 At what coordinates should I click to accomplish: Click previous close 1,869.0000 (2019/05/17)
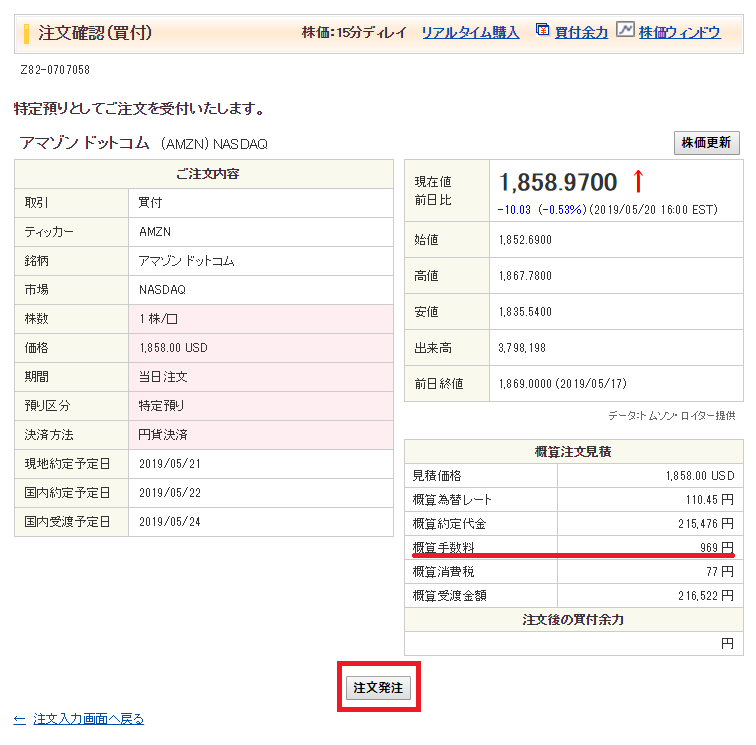pos(563,384)
